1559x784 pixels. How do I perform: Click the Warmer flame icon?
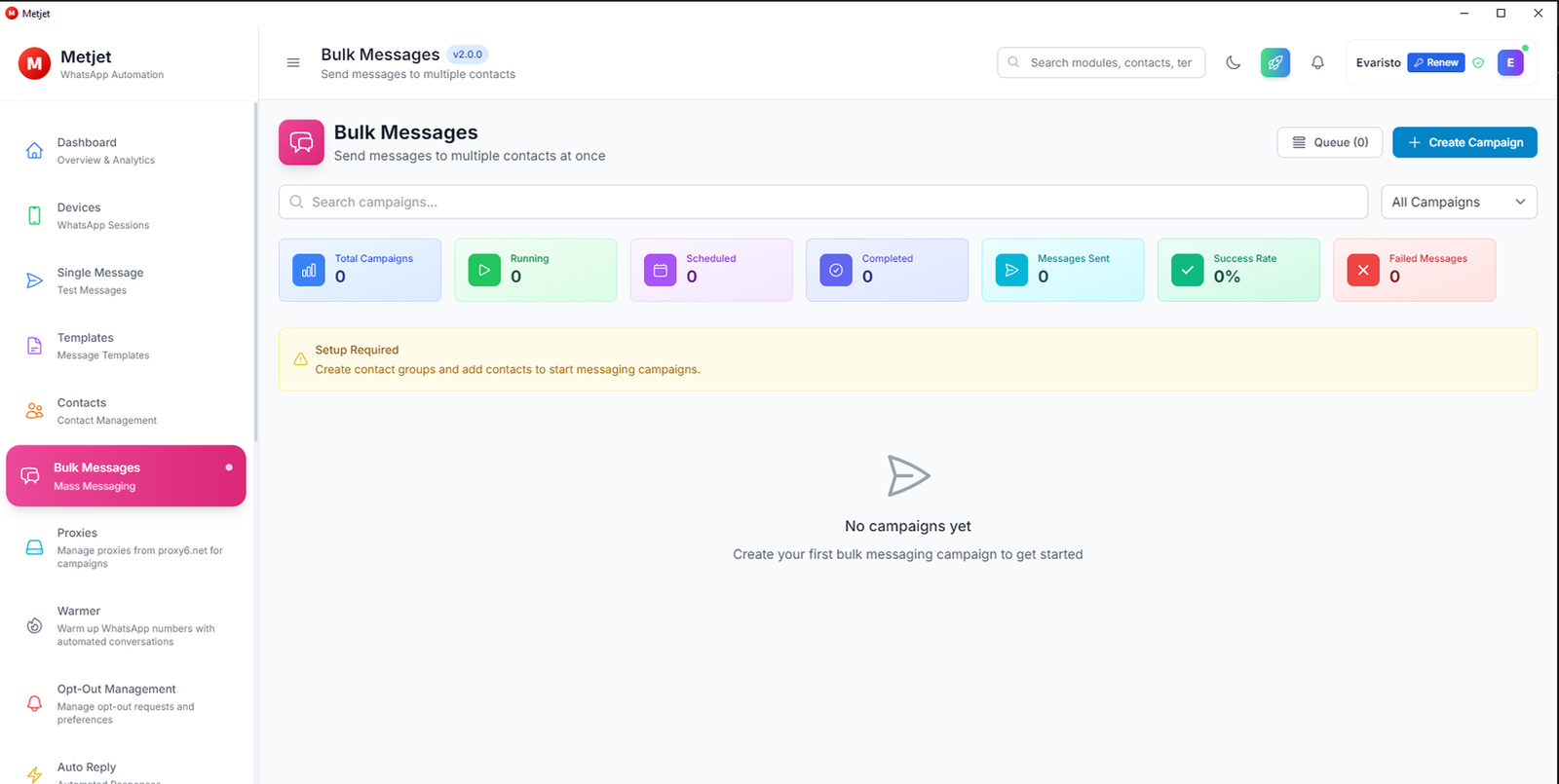pyautogui.click(x=34, y=625)
